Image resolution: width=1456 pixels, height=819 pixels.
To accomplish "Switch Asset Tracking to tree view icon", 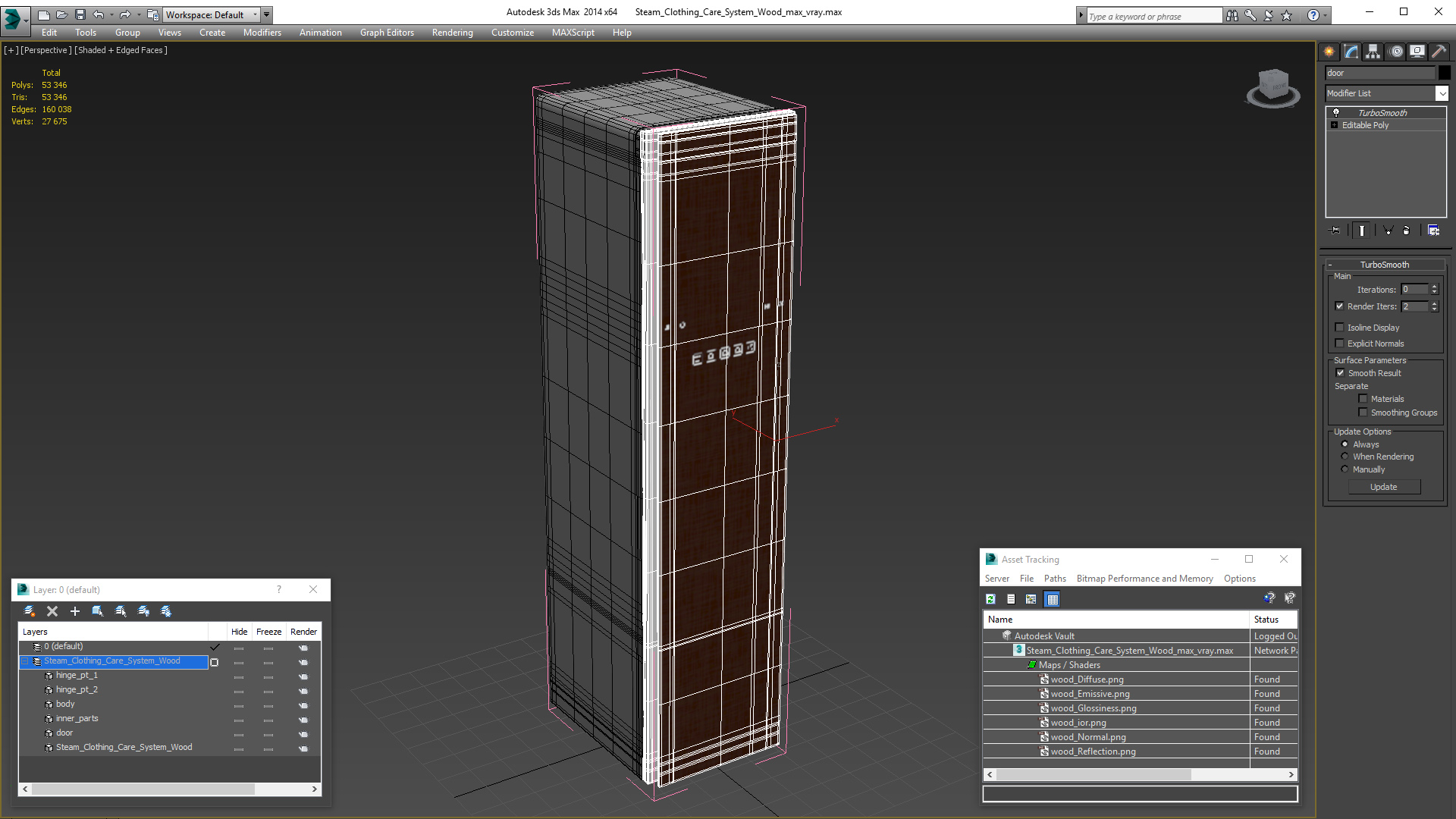I will pyautogui.click(x=1031, y=599).
